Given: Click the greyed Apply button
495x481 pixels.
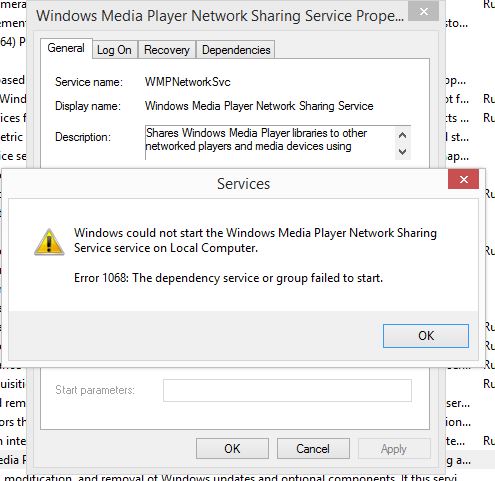Looking at the screenshot, I should tap(394, 449).
